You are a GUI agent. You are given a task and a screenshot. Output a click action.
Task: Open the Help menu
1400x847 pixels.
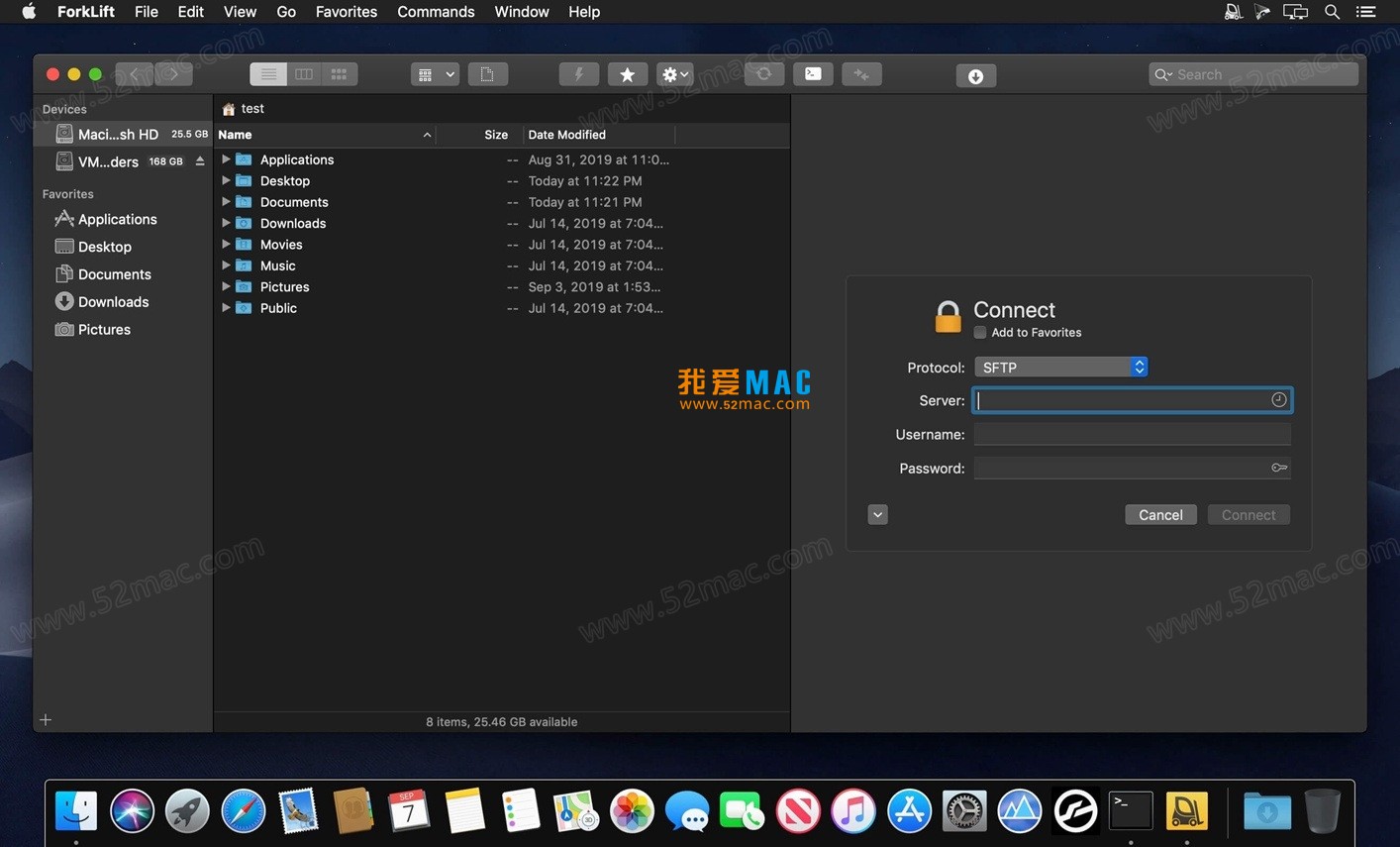coord(584,12)
